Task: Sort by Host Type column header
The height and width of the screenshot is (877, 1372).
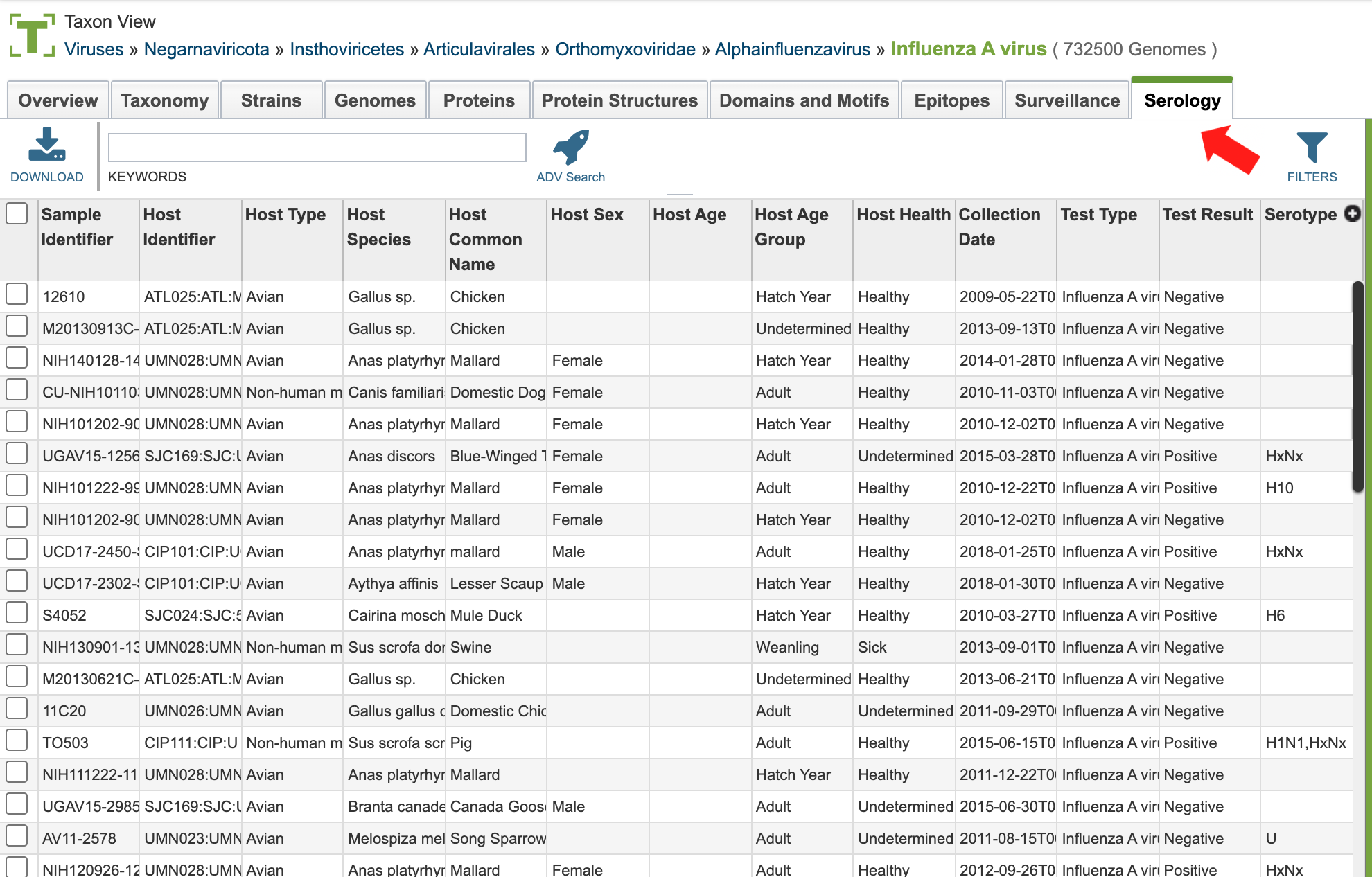Action: 292,240
